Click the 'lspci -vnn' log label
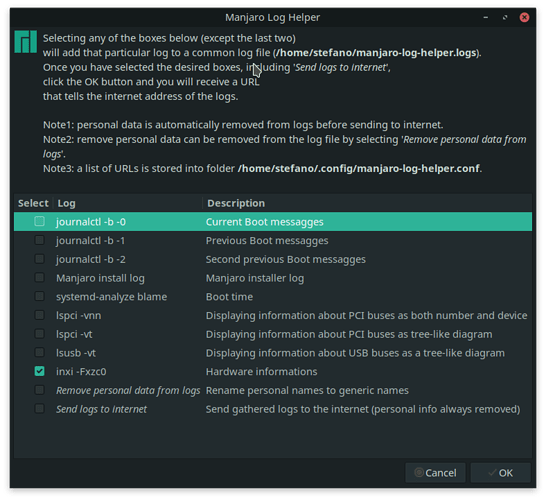Screen dimensions: 546x500 79,315
